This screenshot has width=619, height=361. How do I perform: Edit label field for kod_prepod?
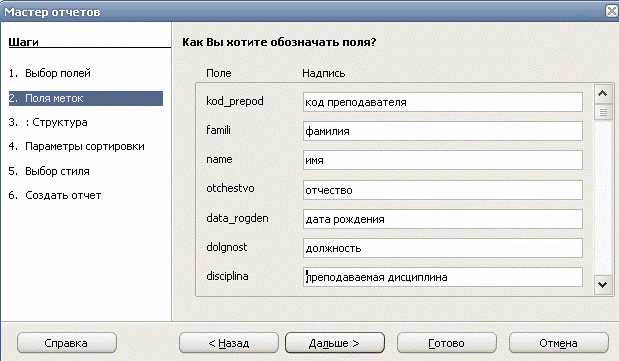(443, 102)
